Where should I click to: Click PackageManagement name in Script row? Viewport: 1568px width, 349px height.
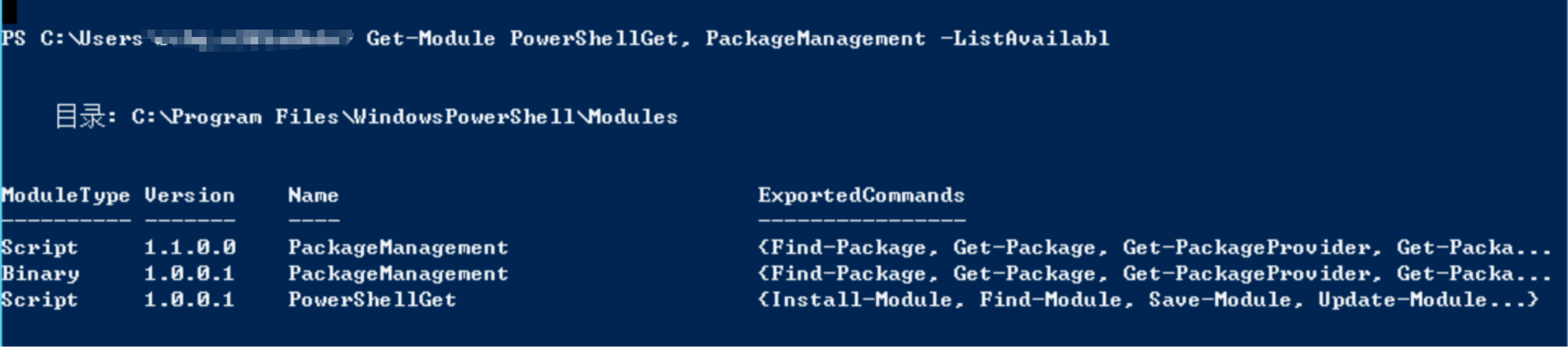[x=398, y=249]
